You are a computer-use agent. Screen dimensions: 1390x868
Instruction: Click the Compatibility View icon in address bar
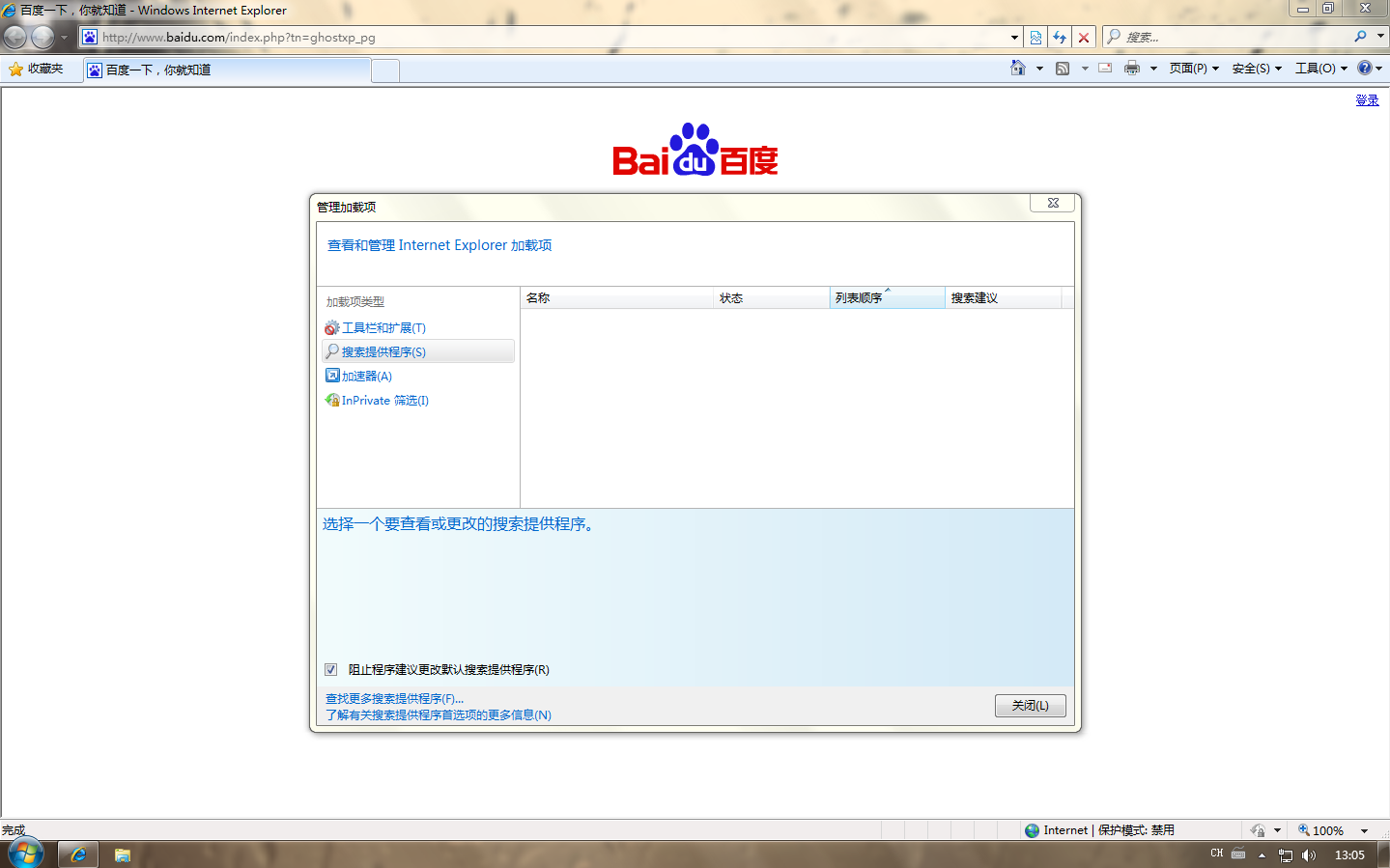(1035, 38)
